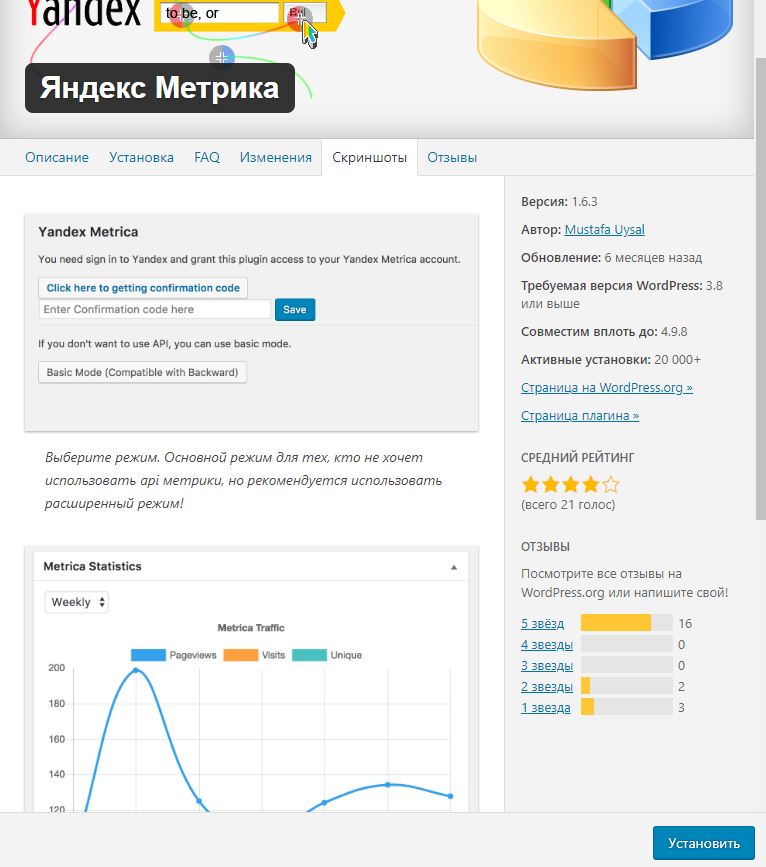The height and width of the screenshot is (867, 766).
Task: Click the blue plus circle in the banner
Action: tap(222, 56)
